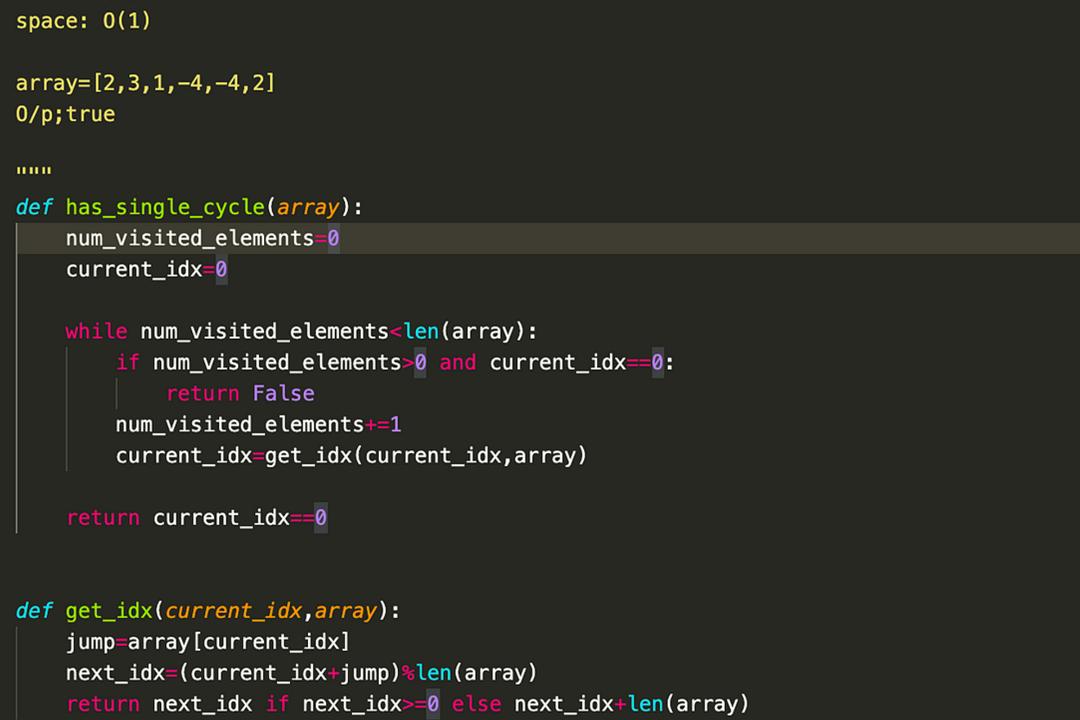Place cursor on get_idx function definition name
Image resolution: width=1080 pixels, height=720 pixels.
tap(109, 610)
